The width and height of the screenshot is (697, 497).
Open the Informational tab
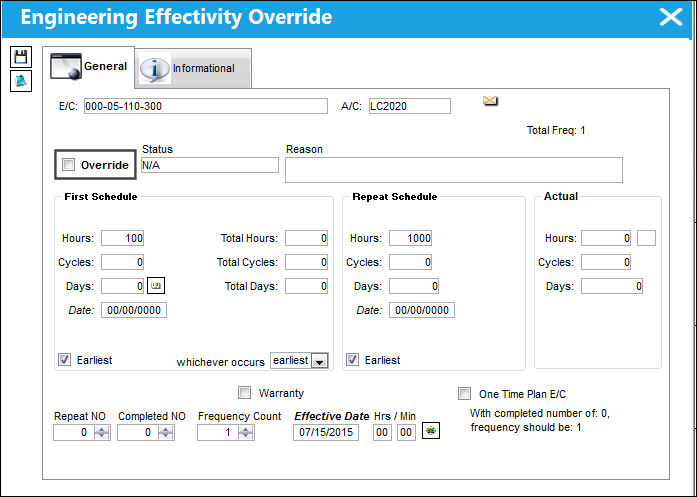[193, 68]
